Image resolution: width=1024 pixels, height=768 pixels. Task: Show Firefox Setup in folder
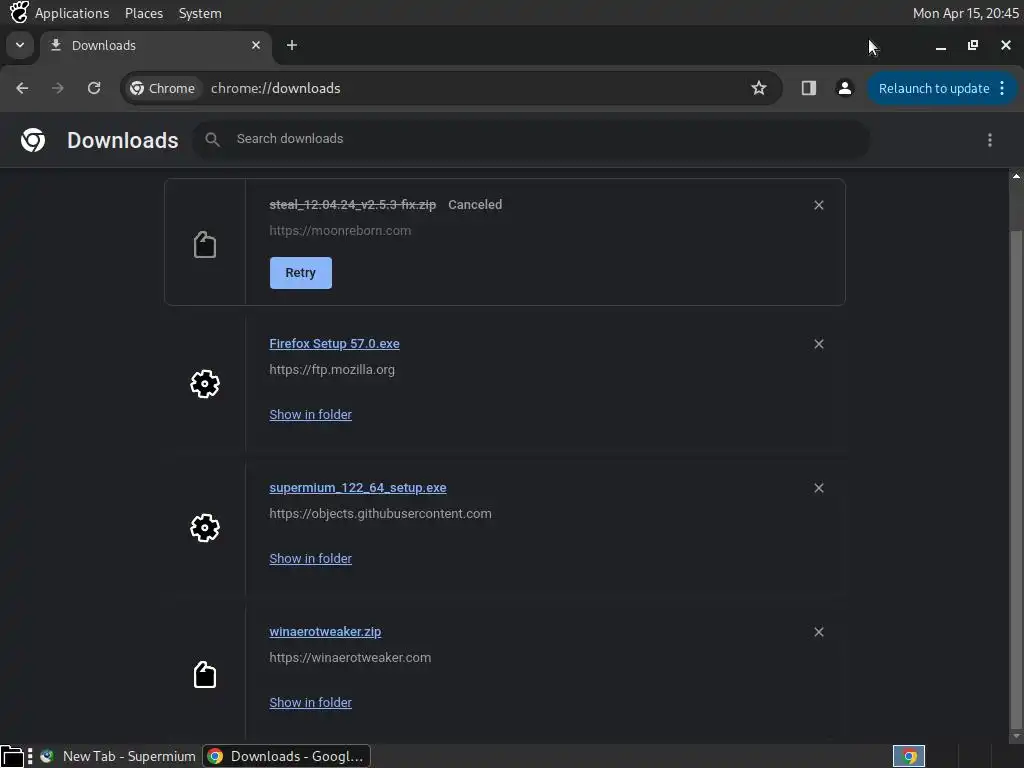click(x=310, y=415)
